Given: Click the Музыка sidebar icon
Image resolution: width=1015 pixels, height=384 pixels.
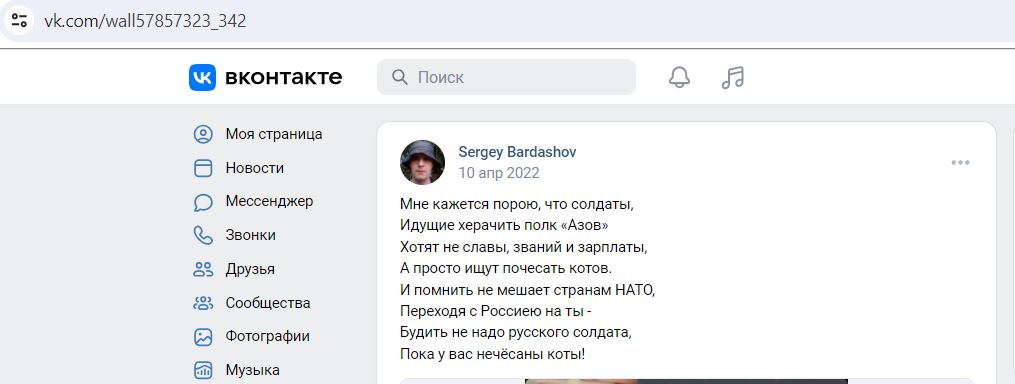Looking at the screenshot, I should coord(203,370).
